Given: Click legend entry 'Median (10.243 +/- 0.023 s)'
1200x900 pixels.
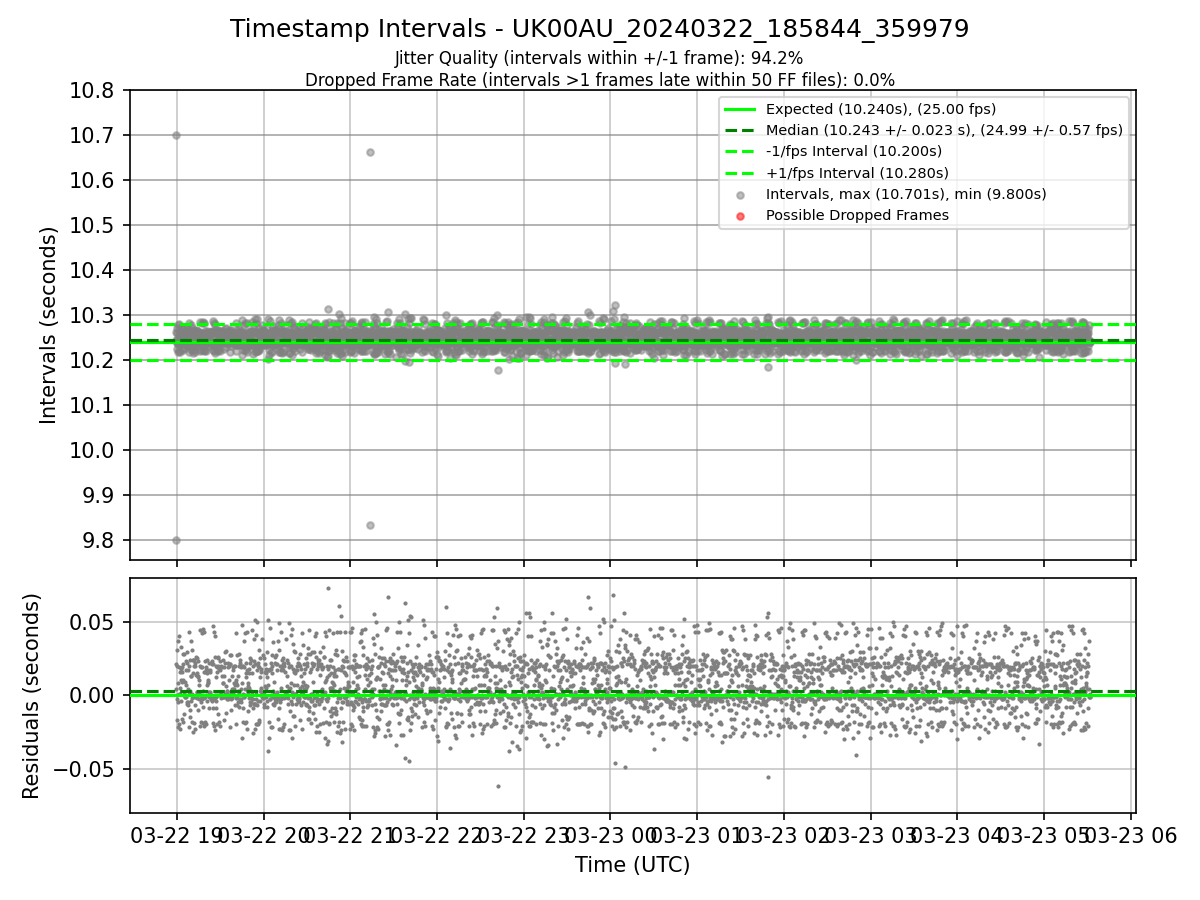Looking at the screenshot, I should (x=944, y=130).
